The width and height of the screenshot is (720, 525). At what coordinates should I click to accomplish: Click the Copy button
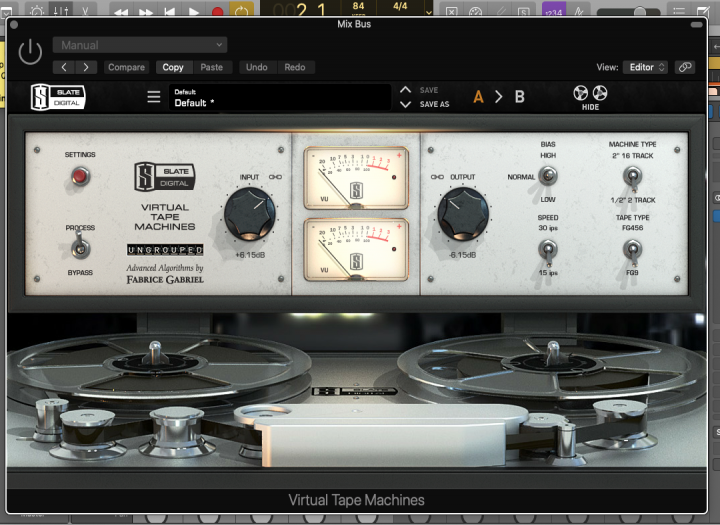click(173, 67)
